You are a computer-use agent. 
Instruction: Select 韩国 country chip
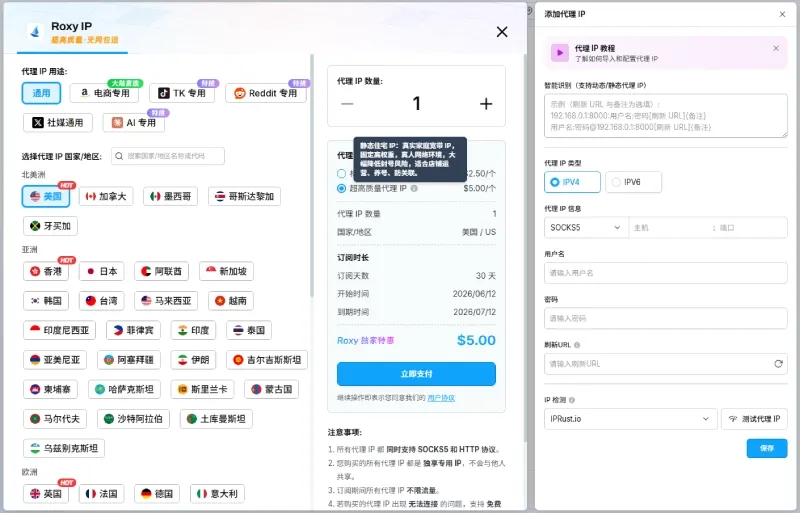point(46,301)
